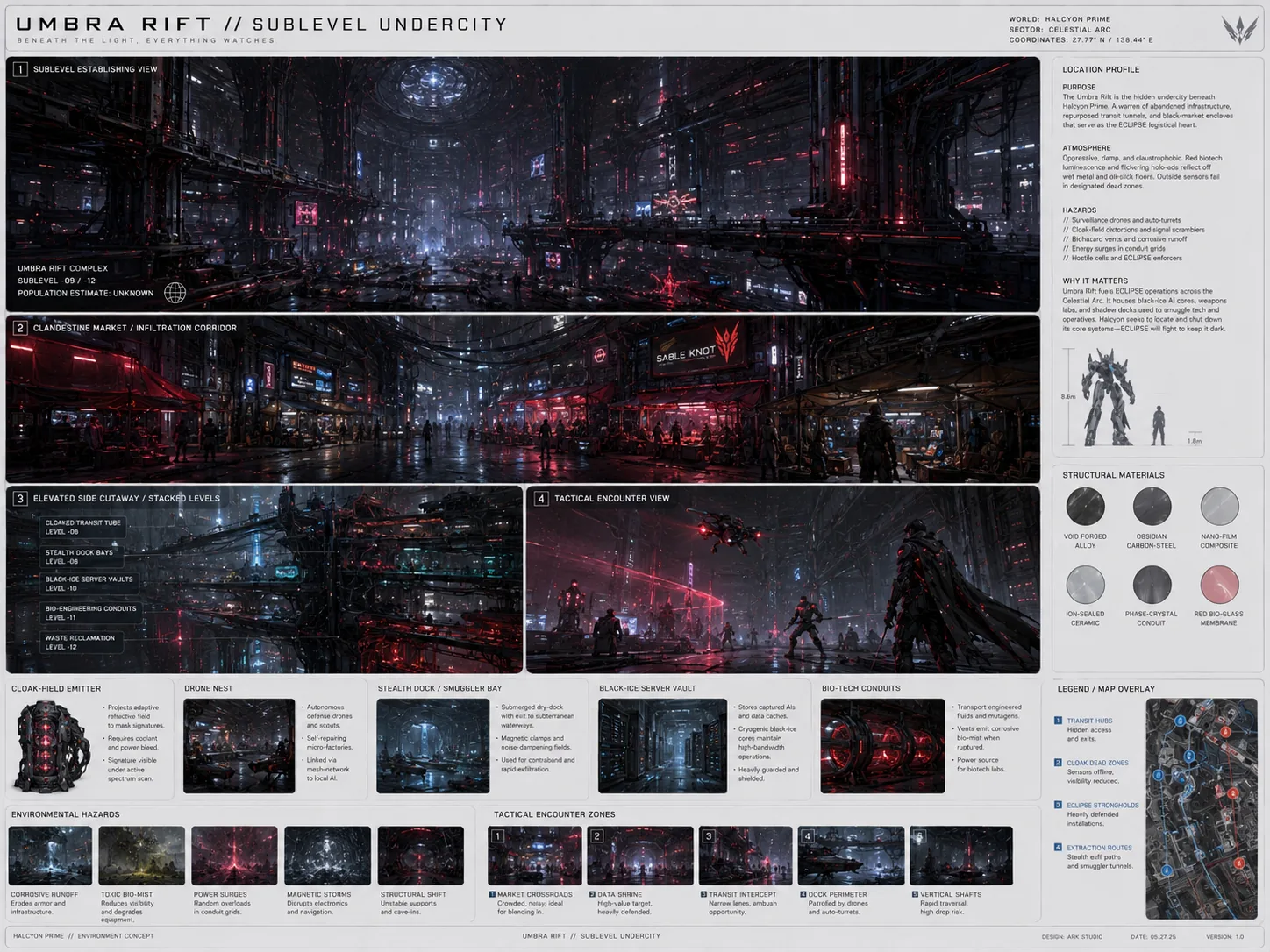
Task: Click the Extraction Routes legend link
Action: pyautogui.click(x=1099, y=848)
